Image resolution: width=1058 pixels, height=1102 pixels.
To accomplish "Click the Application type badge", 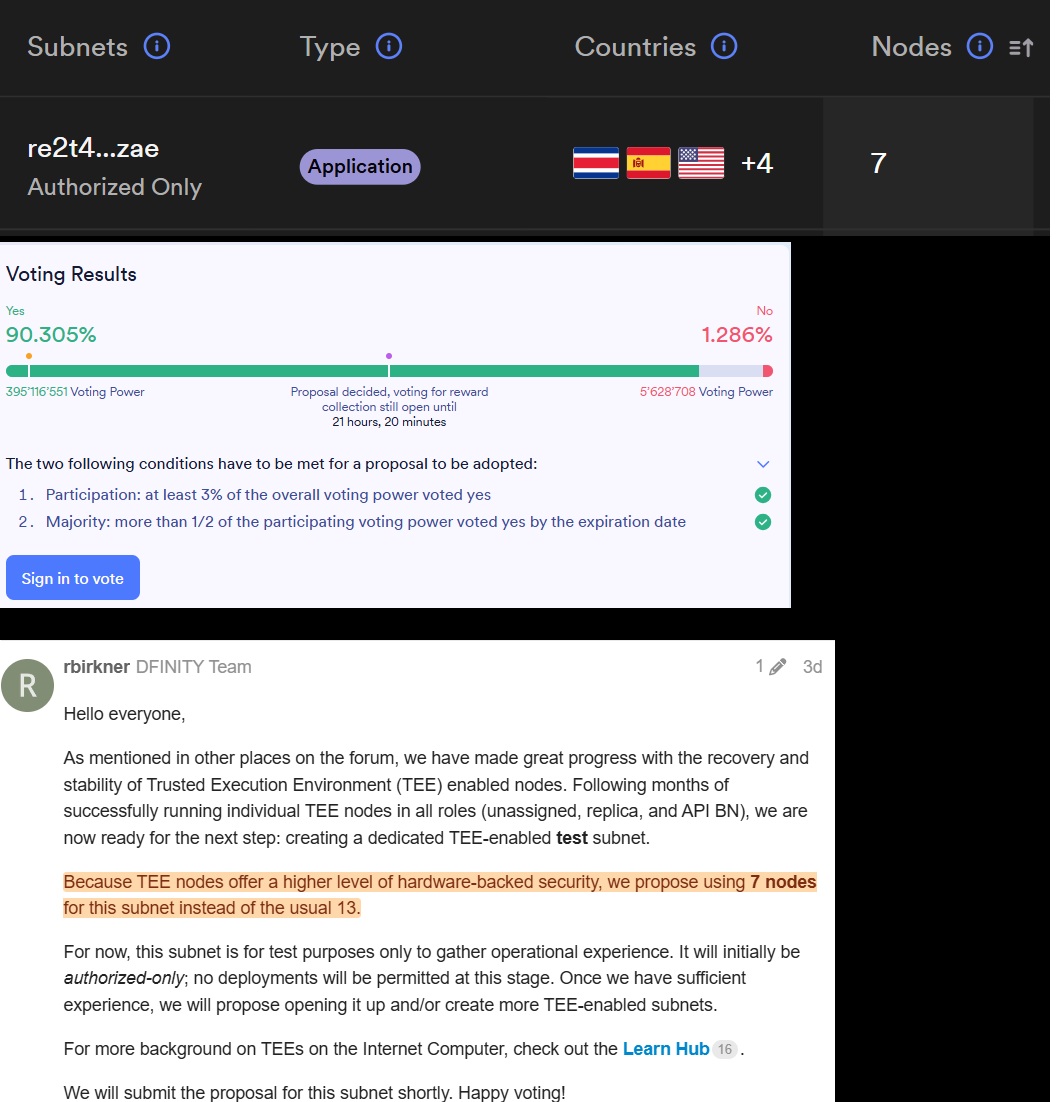I will (360, 167).
